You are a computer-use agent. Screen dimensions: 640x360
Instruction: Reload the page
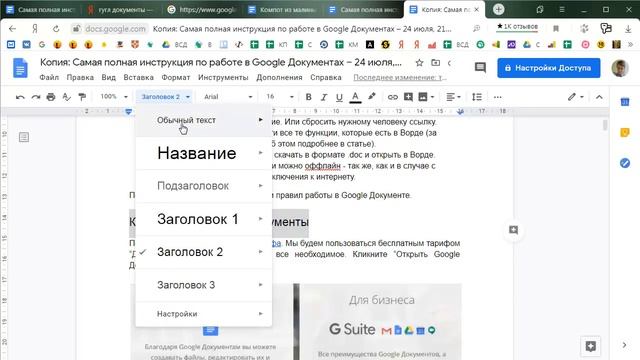pyautogui.click(x=56, y=29)
